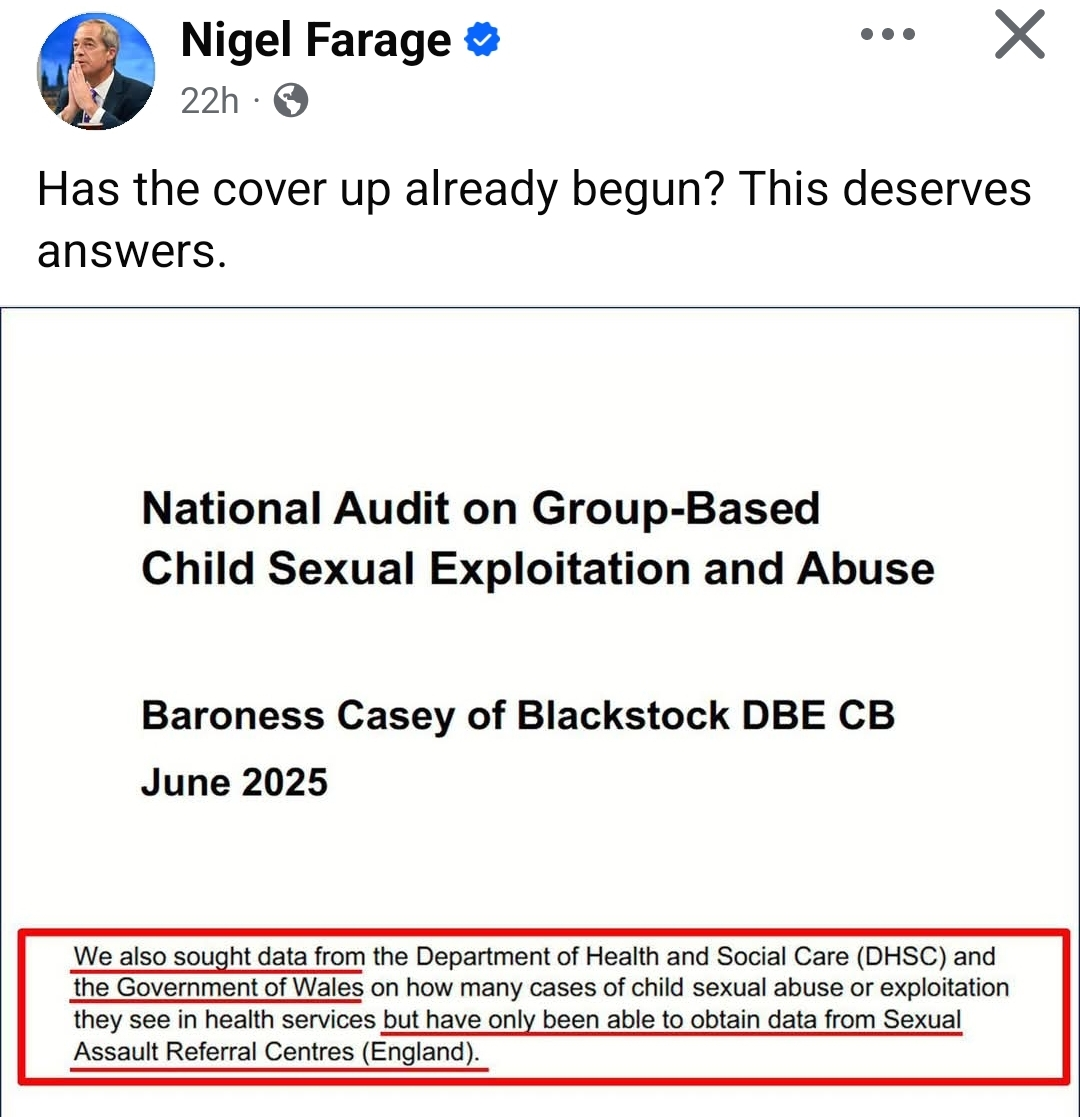1080x1117 pixels.
Task: Click the "June 2025" date text
Action: pyautogui.click(x=234, y=782)
